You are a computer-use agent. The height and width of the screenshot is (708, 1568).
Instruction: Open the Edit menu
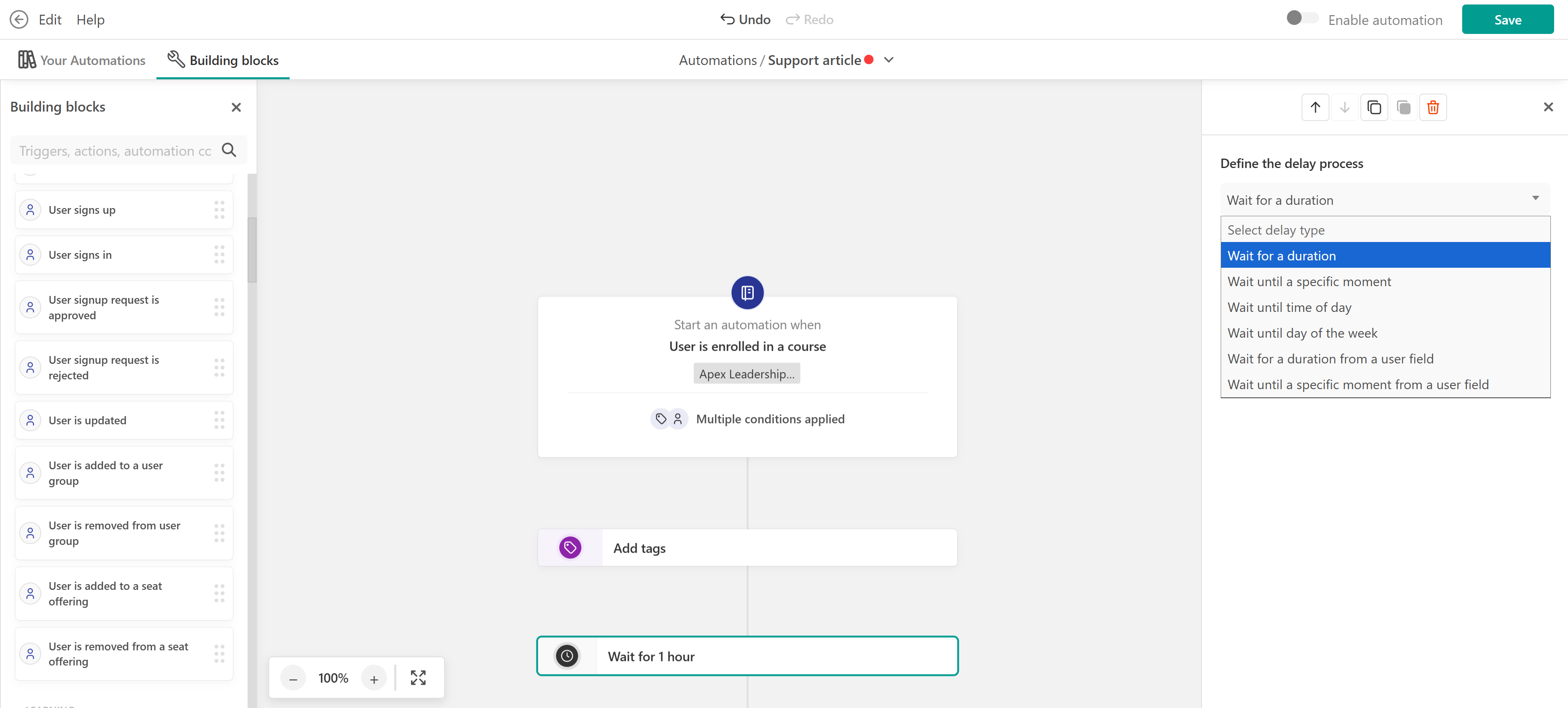(50, 20)
